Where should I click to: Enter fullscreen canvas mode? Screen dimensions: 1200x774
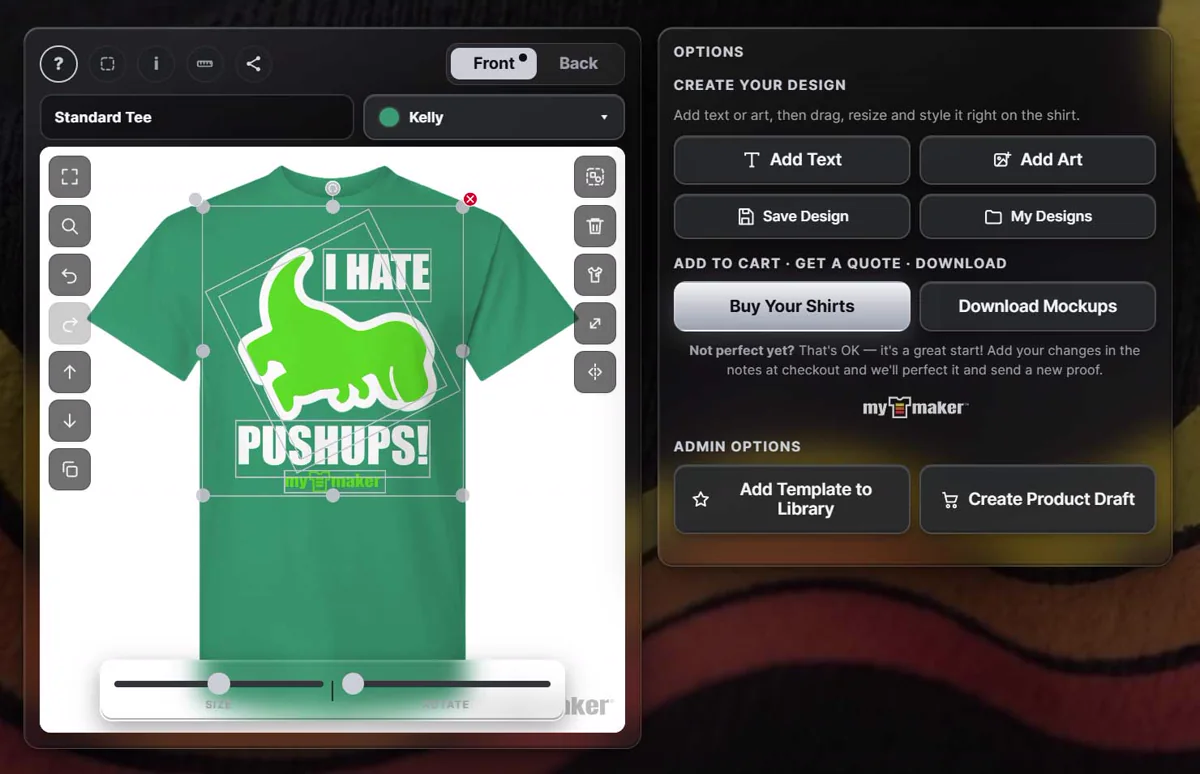click(x=70, y=177)
